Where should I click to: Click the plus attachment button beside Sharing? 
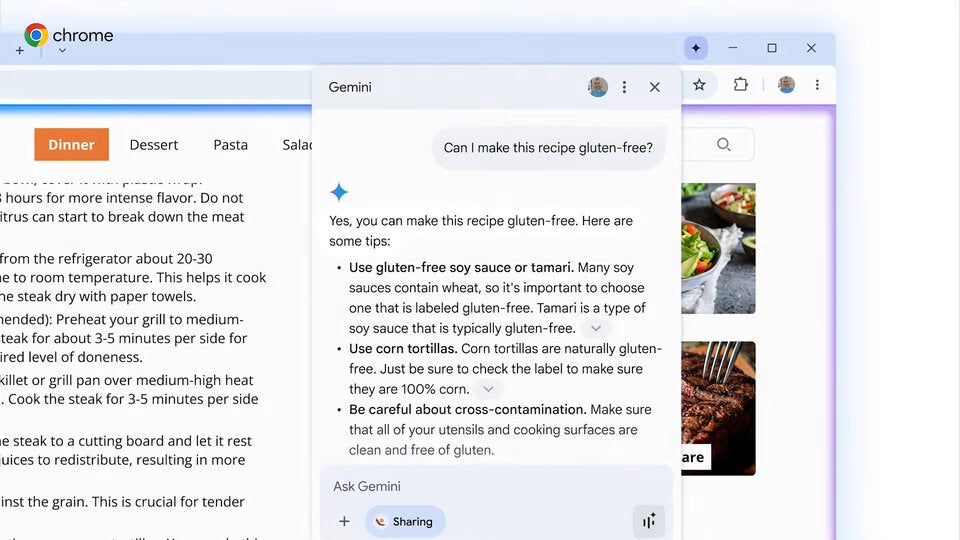(x=344, y=521)
